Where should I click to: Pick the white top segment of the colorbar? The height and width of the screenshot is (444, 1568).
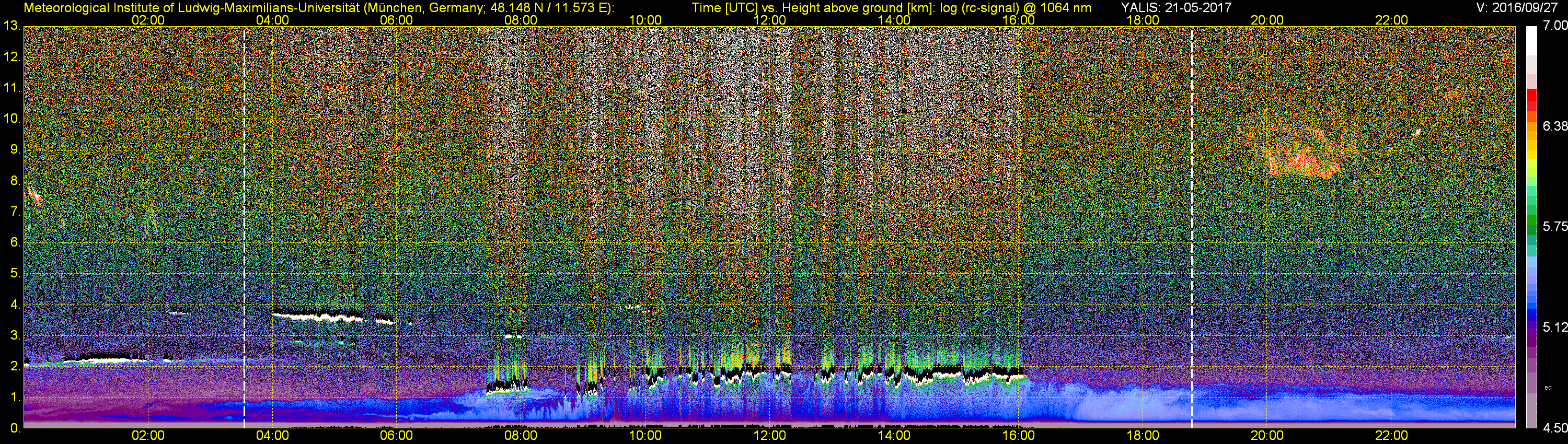coord(1531,41)
